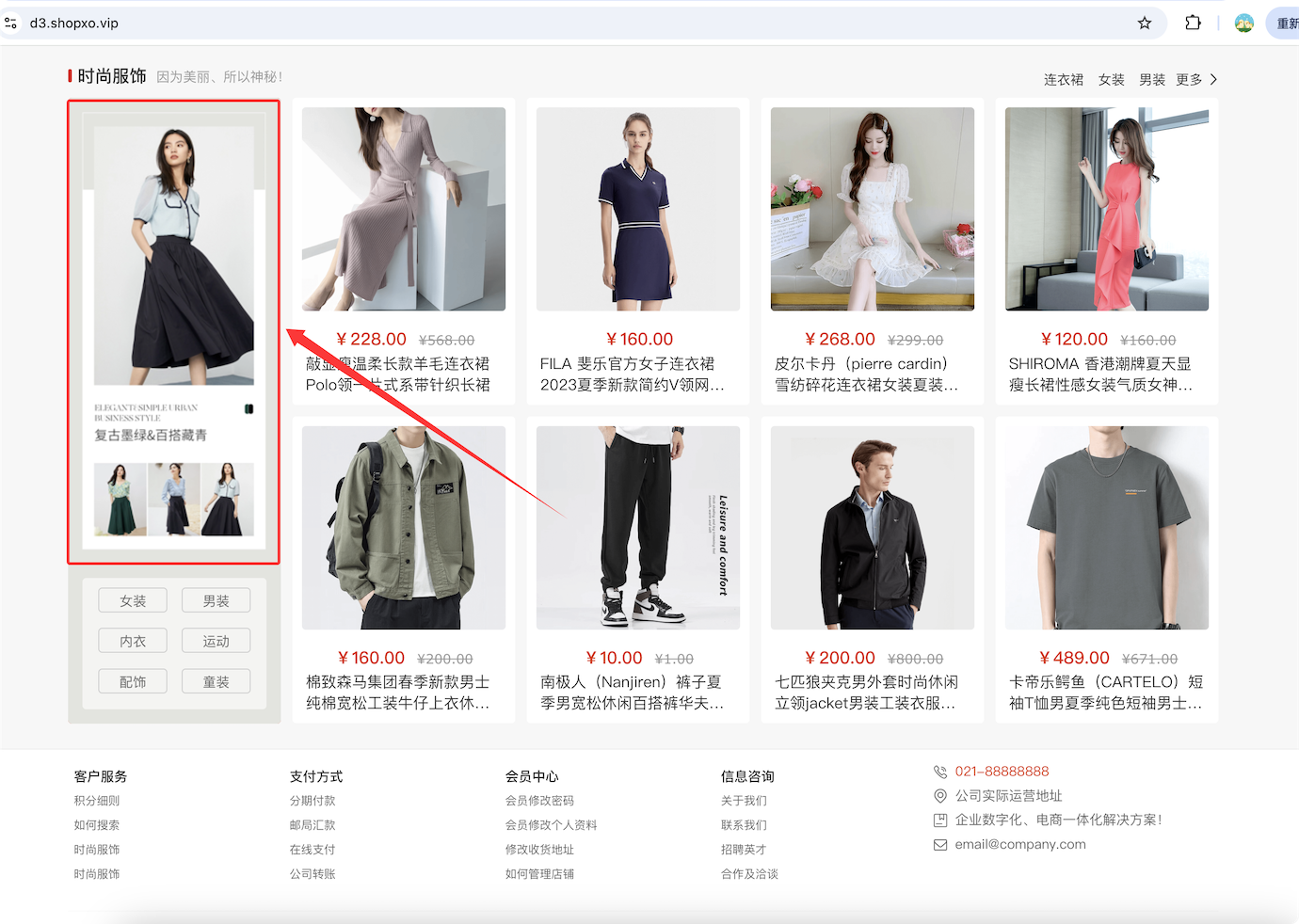Open the 合作及洽谈 footer link
This screenshot has height=924, width=1299.
pyautogui.click(x=749, y=874)
